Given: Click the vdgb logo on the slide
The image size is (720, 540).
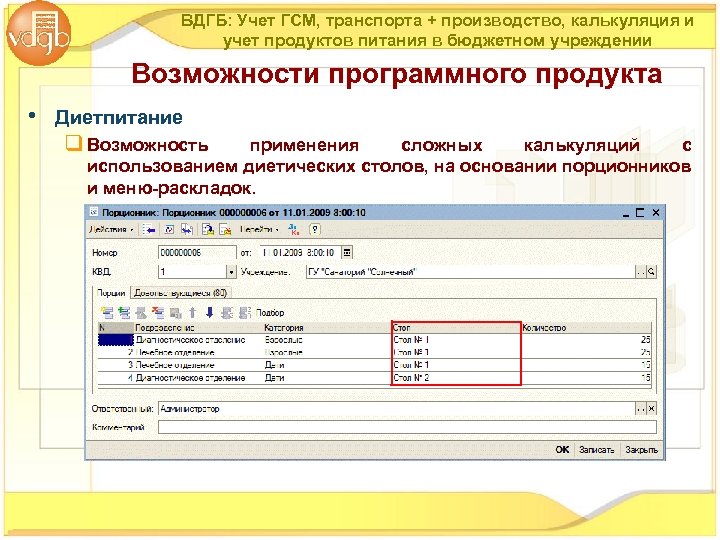Looking at the screenshot, I should 39,33.
